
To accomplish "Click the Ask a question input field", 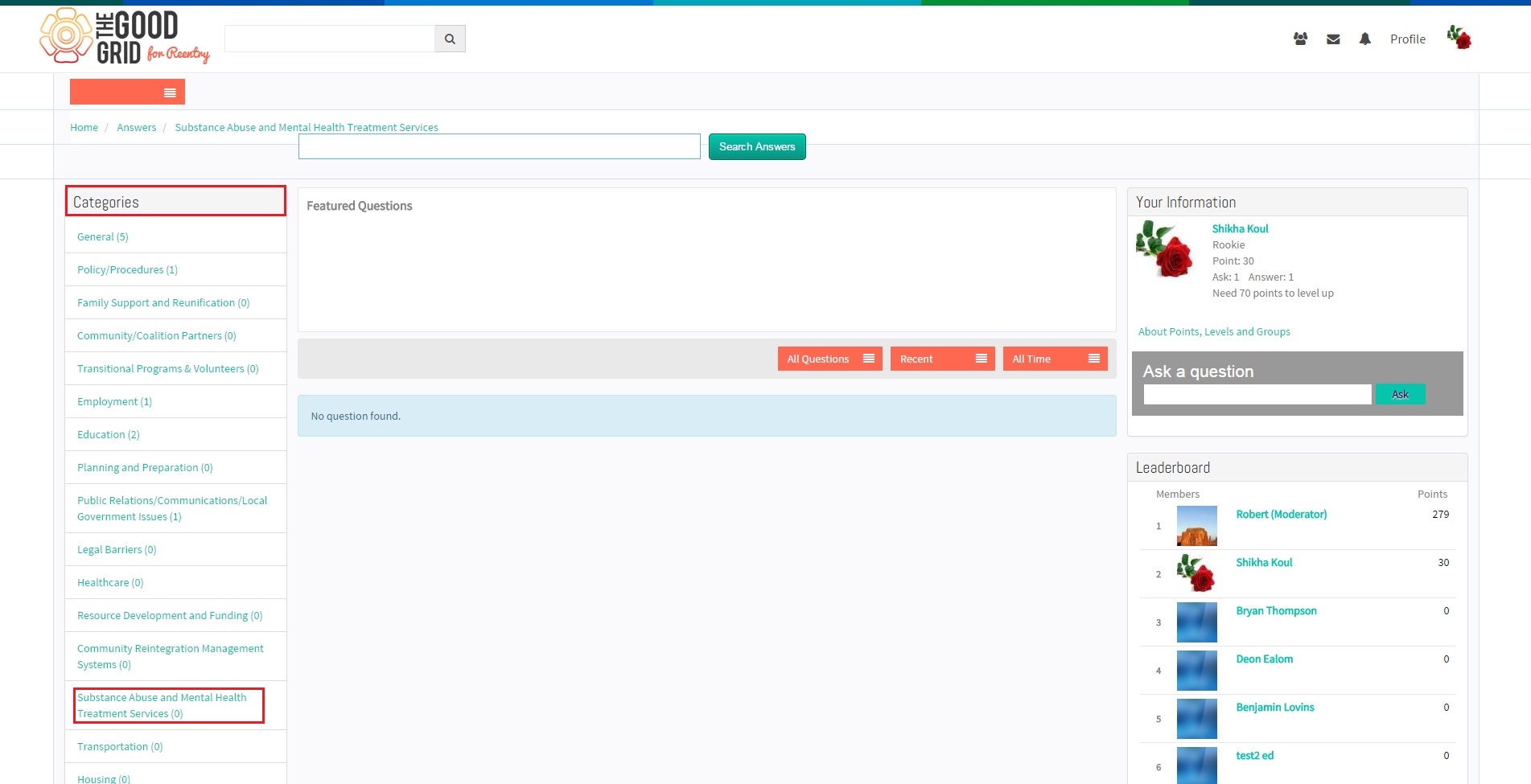I will (1257, 394).
